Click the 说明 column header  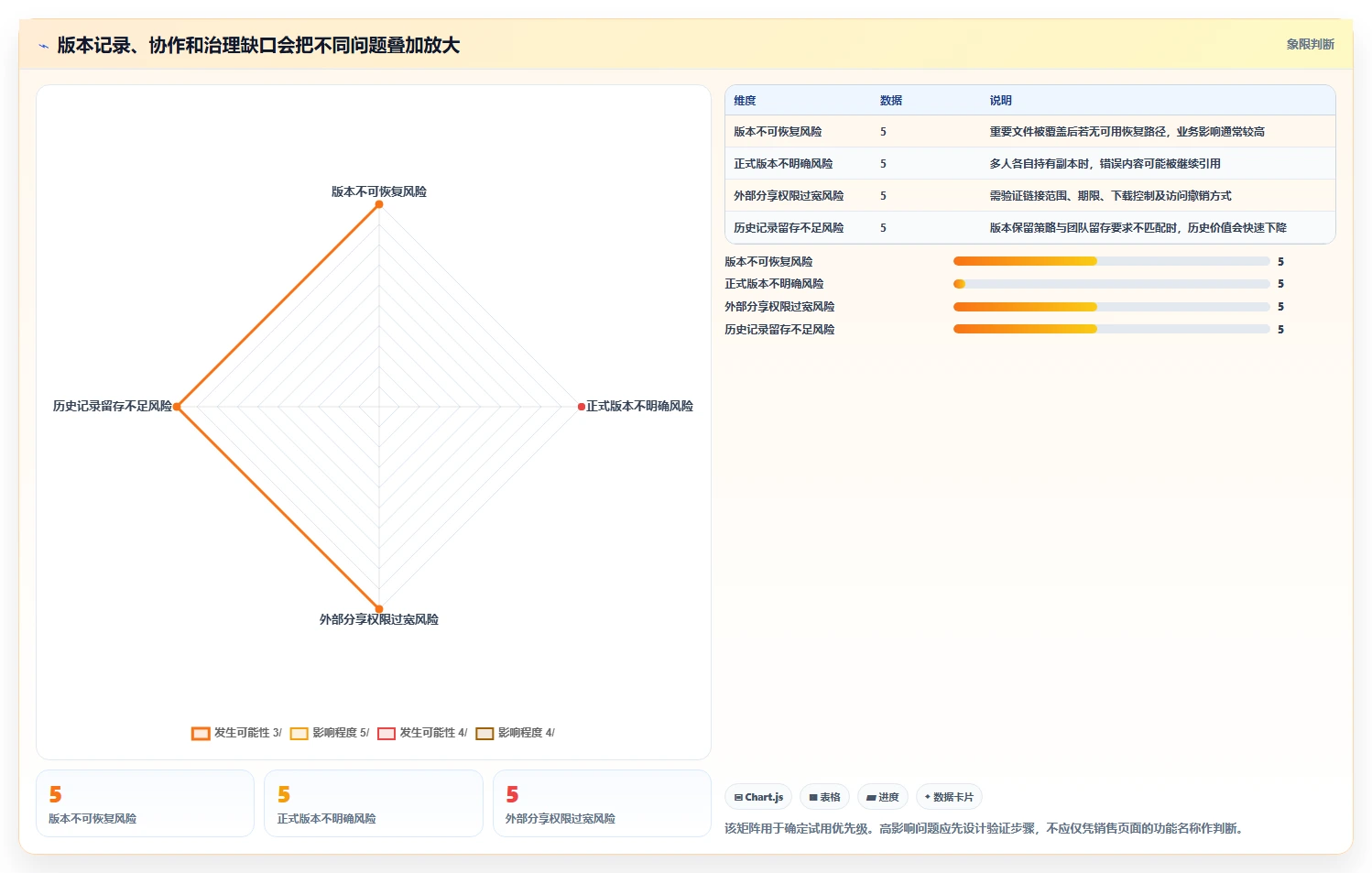point(1000,101)
